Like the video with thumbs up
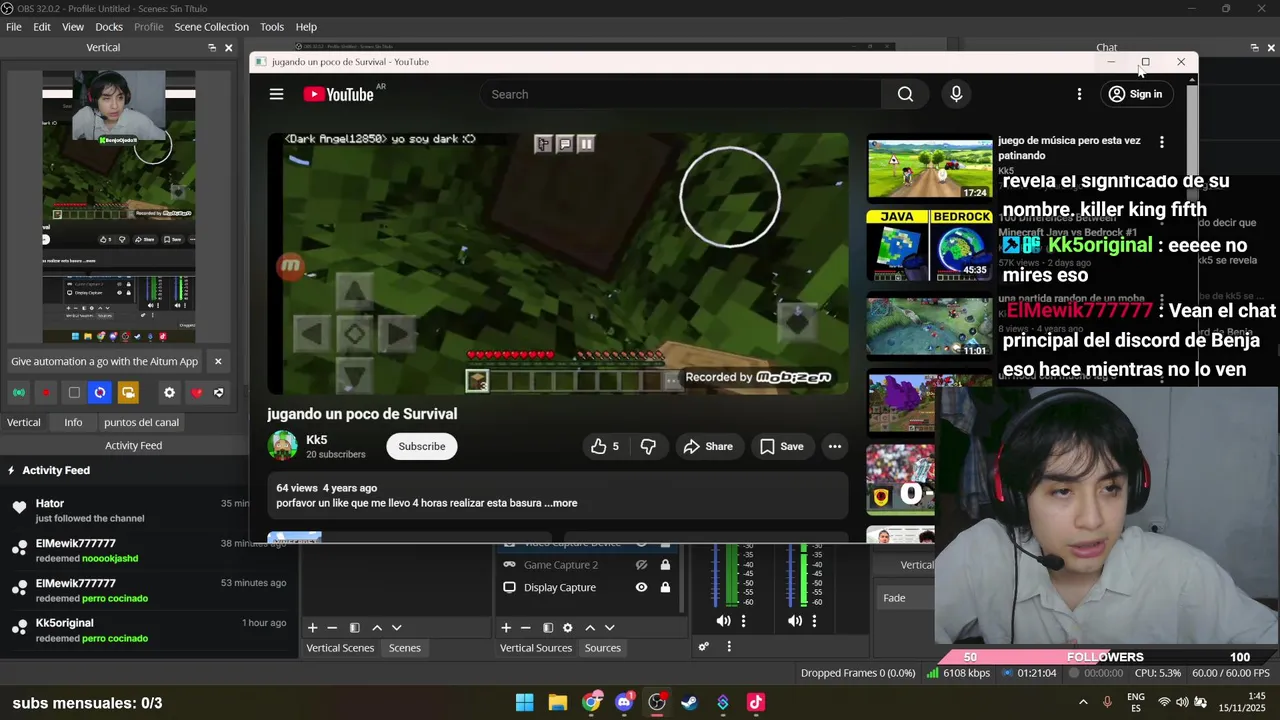The image size is (1280, 720). pos(605,447)
